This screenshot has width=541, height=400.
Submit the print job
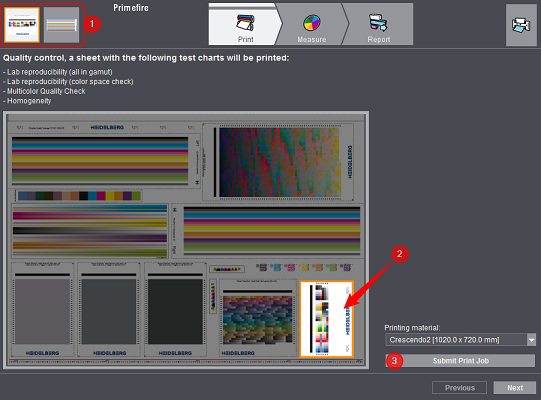click(460, 361)
